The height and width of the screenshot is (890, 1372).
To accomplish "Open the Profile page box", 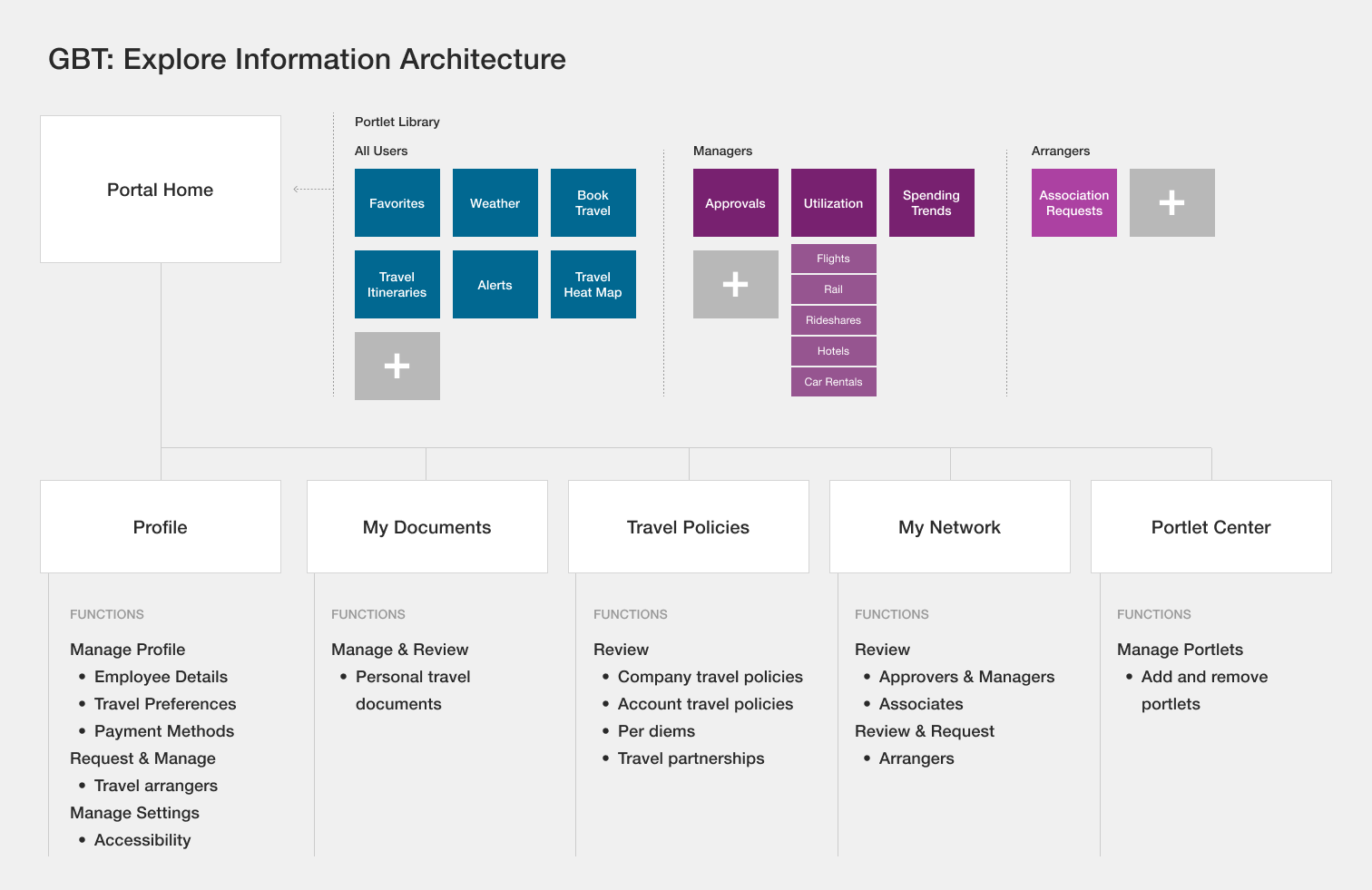I will (x=161, y=527).
